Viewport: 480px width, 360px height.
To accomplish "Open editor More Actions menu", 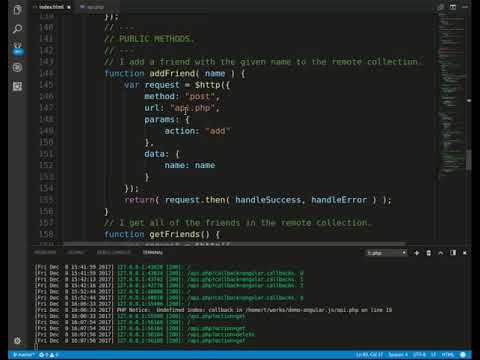I will 465,7.
